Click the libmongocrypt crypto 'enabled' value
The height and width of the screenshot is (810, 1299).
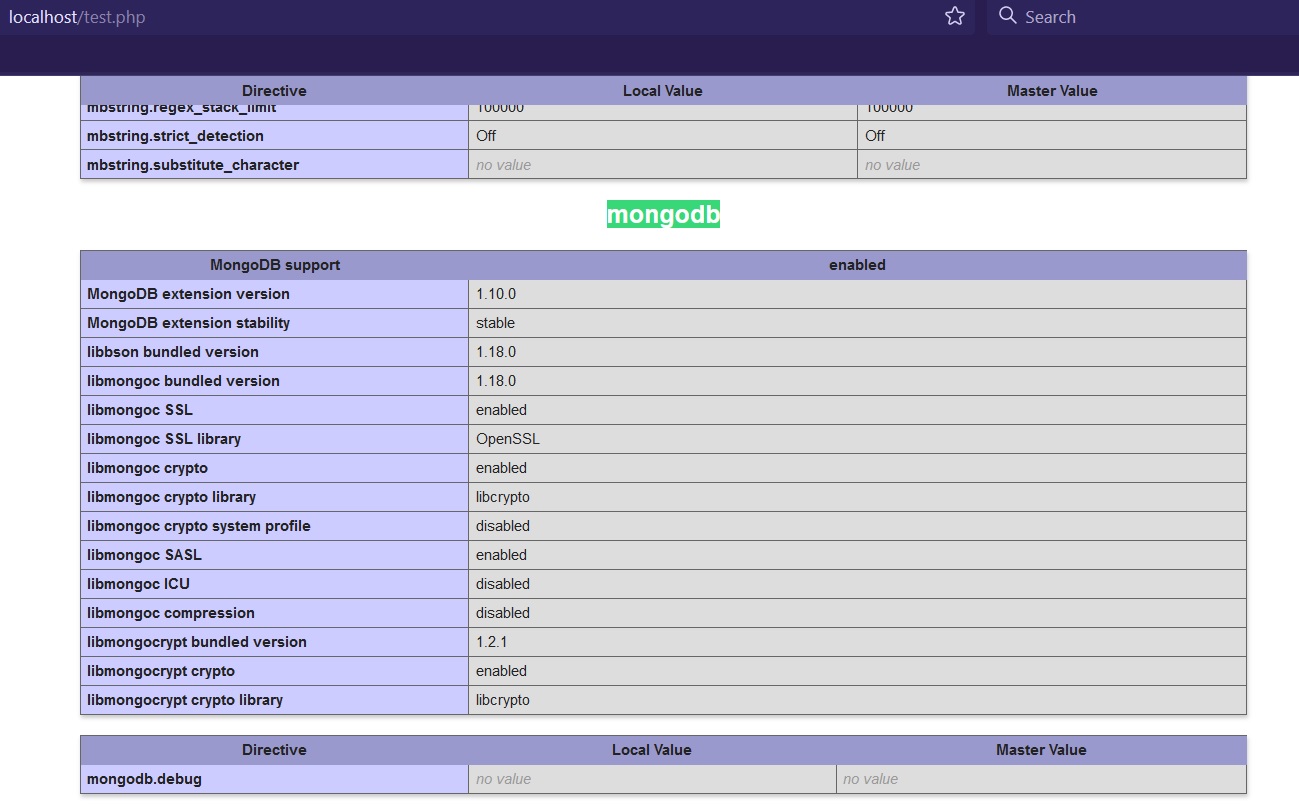501,671
